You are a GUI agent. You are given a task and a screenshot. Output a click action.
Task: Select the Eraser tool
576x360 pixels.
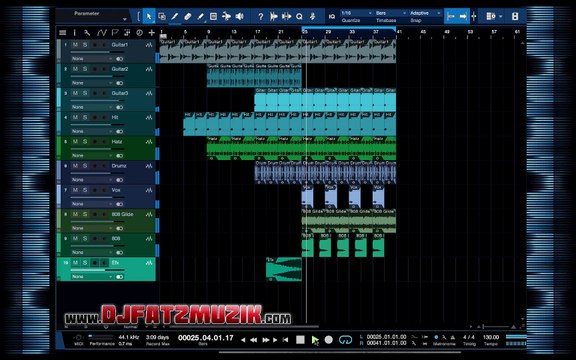click(187, 16)
